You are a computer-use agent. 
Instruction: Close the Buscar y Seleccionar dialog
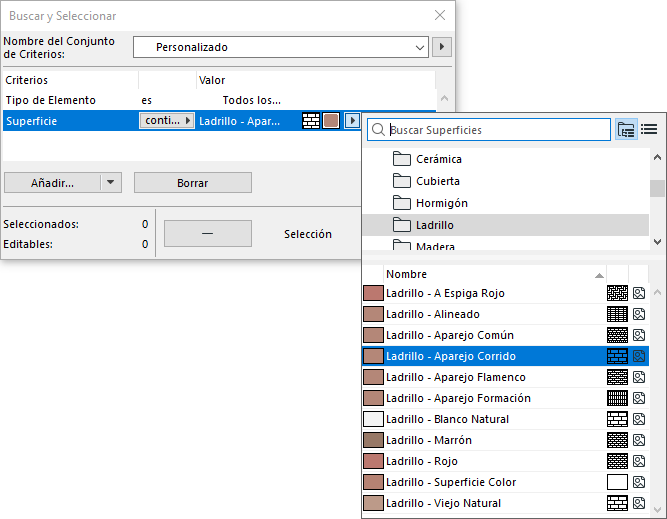pos(440,15)
